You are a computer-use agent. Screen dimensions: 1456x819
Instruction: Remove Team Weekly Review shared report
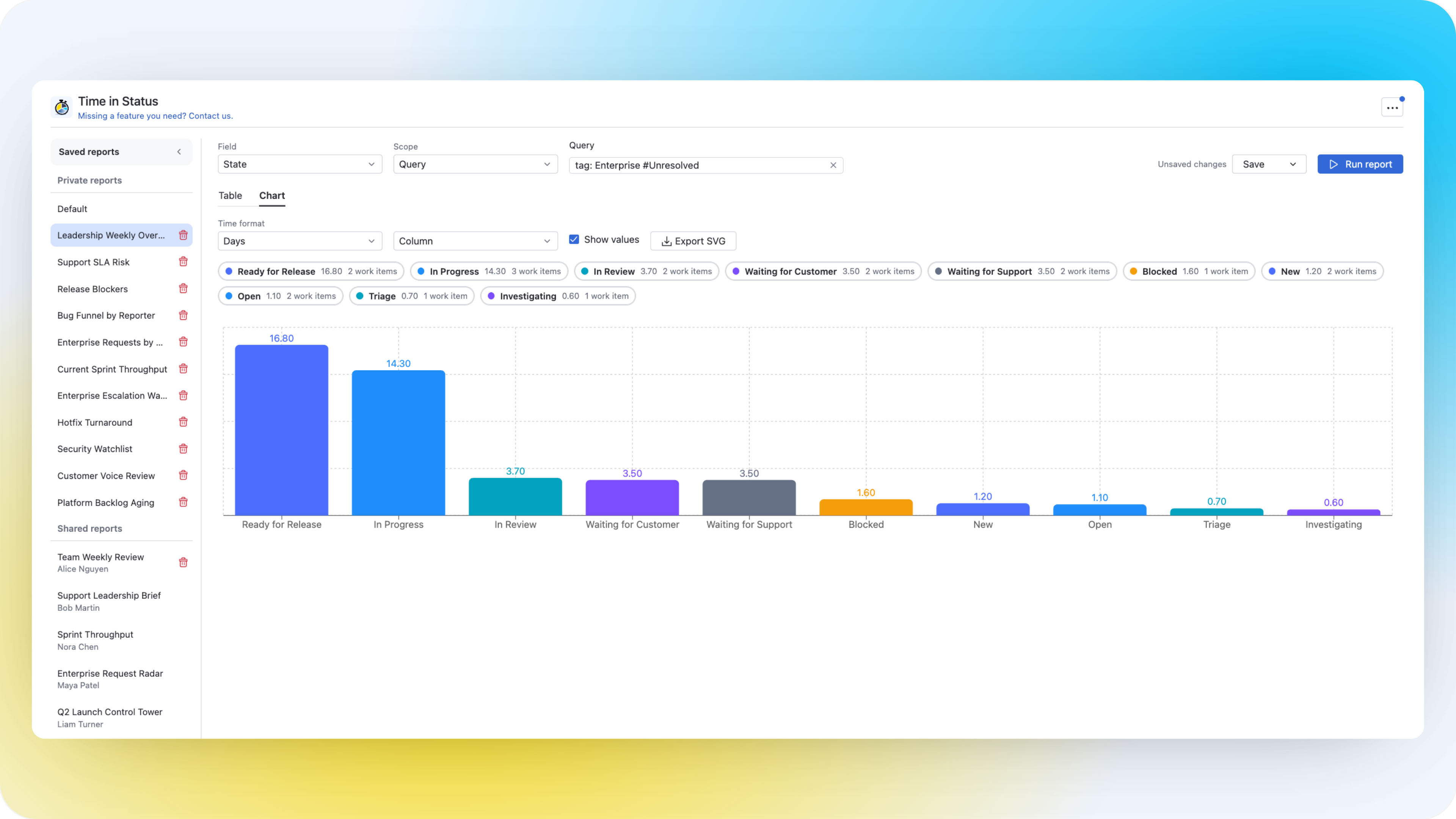(x=183, y=562)
